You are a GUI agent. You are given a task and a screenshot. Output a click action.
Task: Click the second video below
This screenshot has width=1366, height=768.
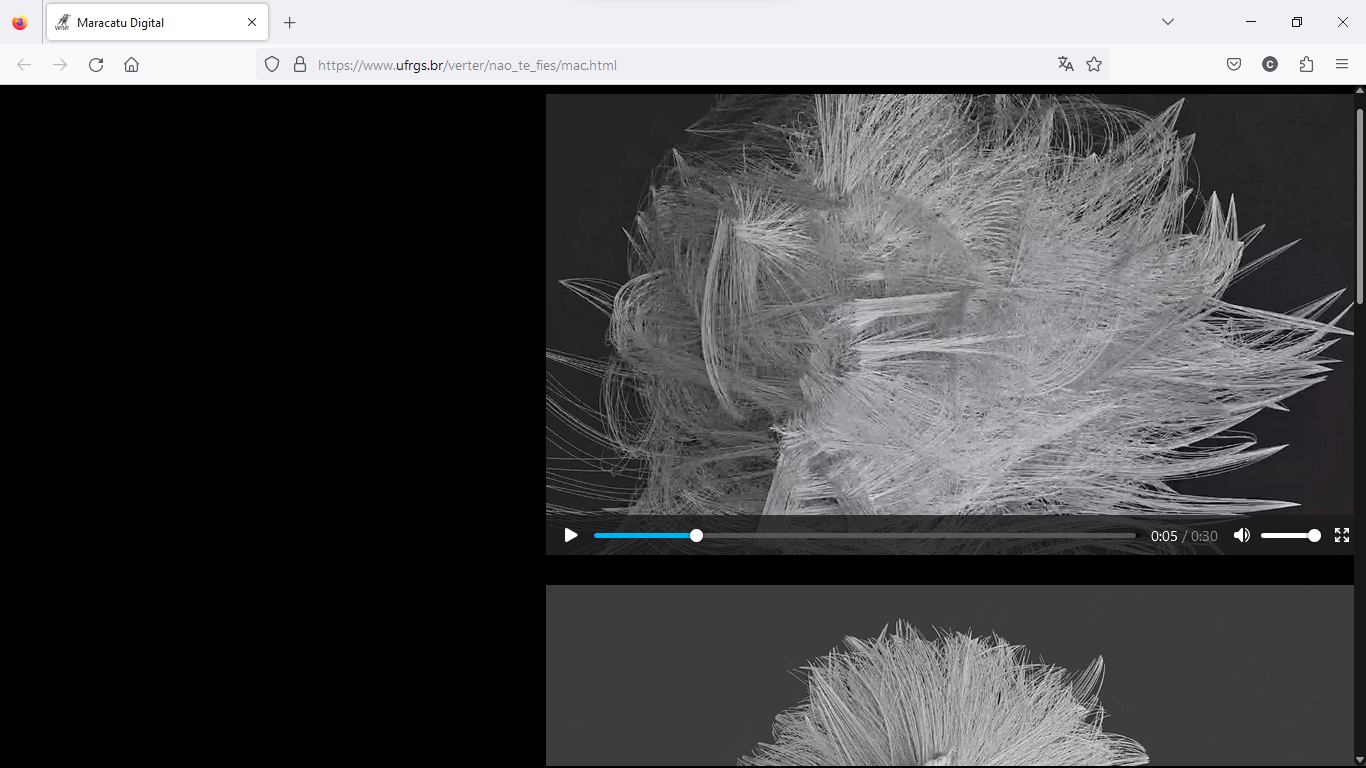pyautogui.click(x=950, y=676)
